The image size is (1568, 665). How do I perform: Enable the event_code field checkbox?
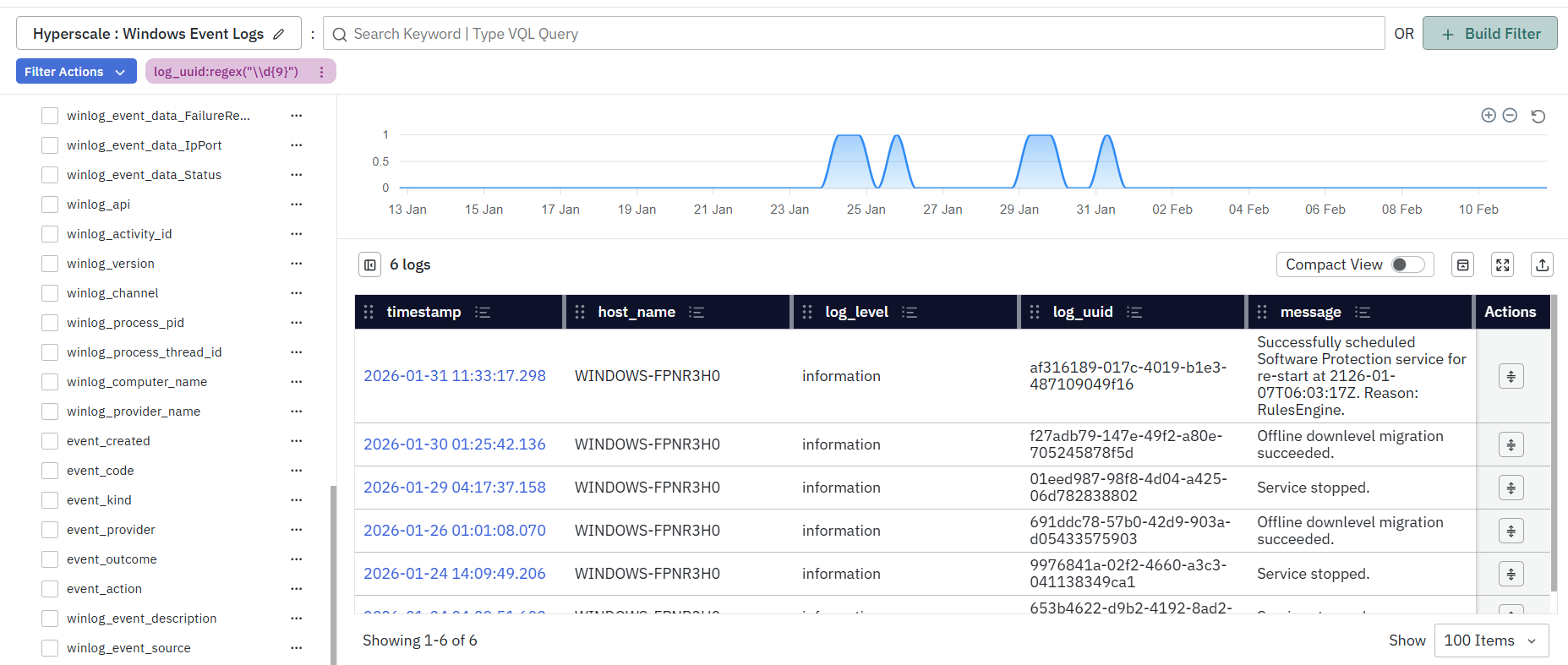click(50, 471)
